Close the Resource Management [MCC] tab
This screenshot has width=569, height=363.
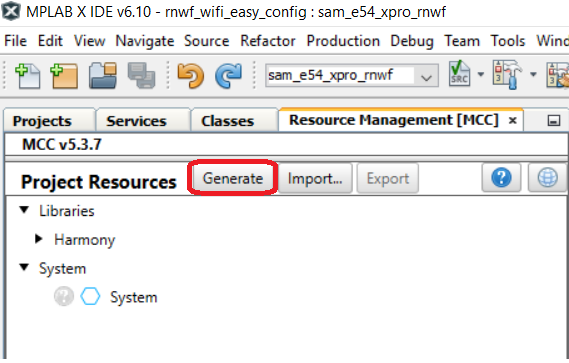tap(512, 121)
